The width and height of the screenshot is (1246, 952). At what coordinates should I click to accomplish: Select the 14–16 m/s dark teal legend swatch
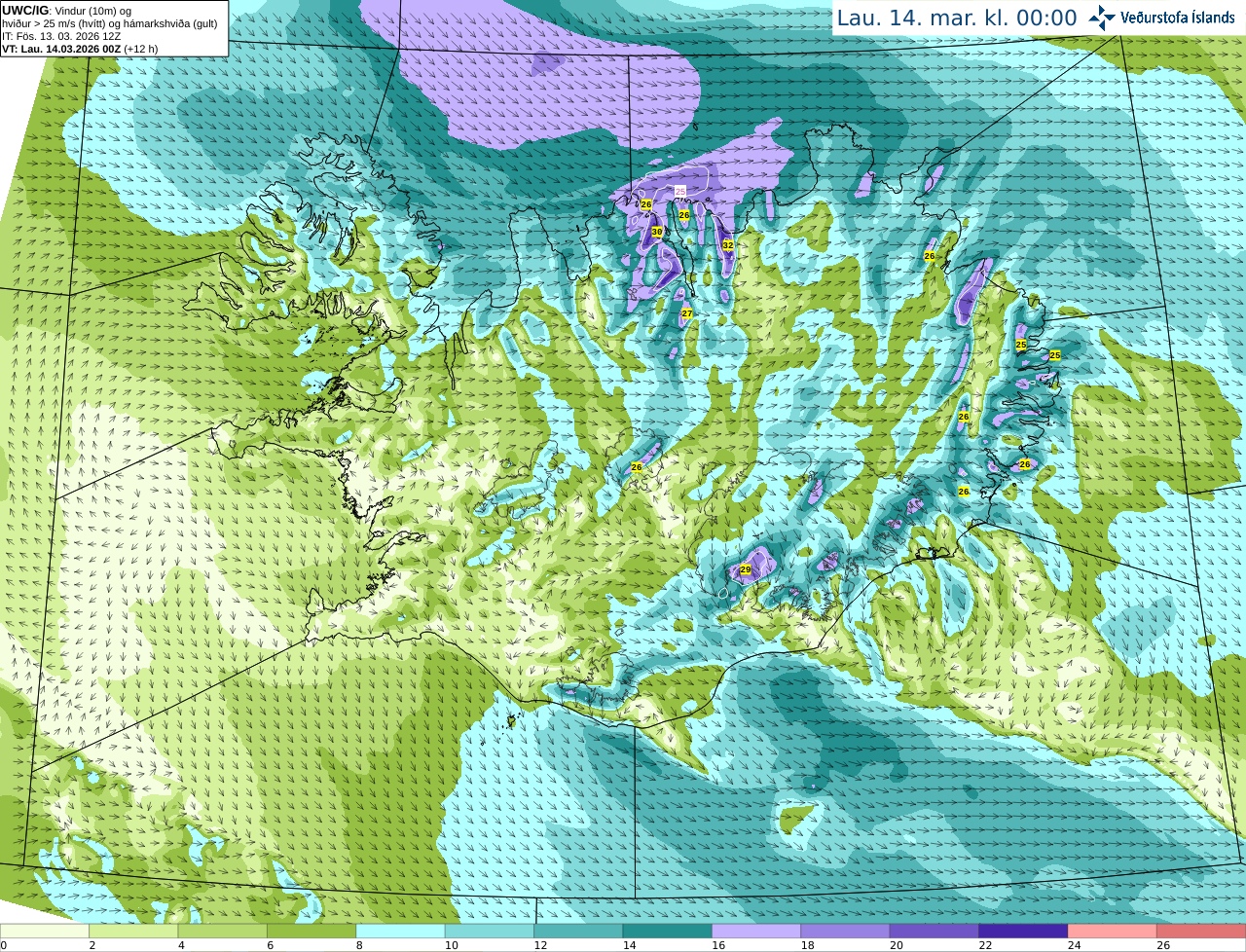[668, 931]
